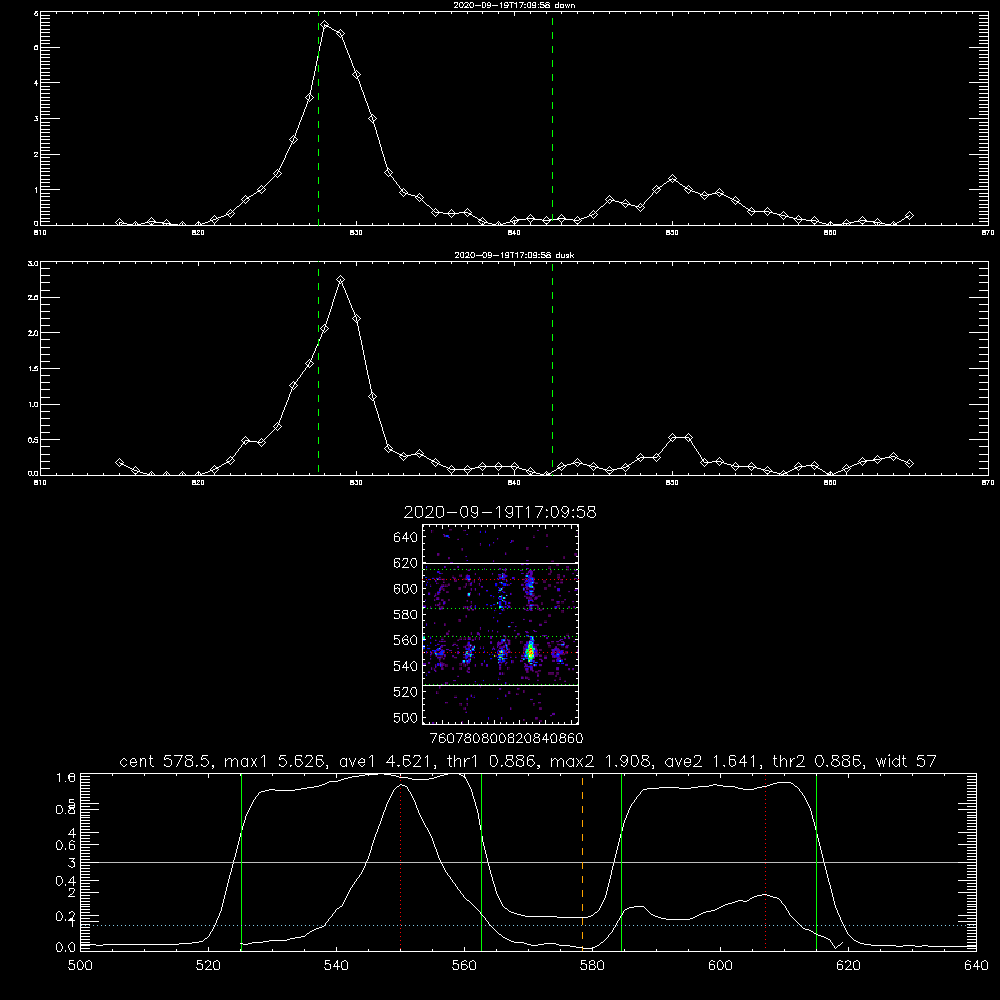Click the dawn plot title text

514,5
